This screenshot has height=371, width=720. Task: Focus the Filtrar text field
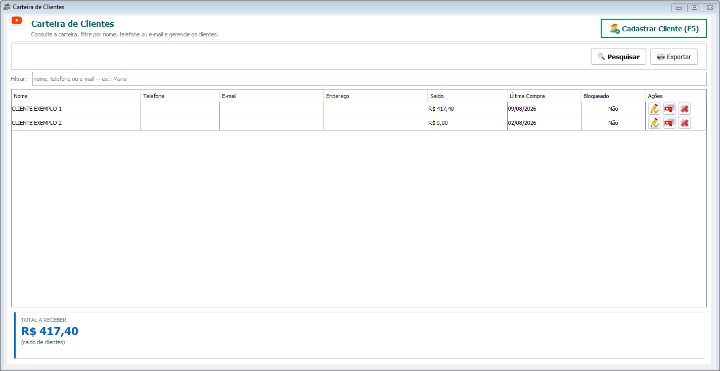369,79
